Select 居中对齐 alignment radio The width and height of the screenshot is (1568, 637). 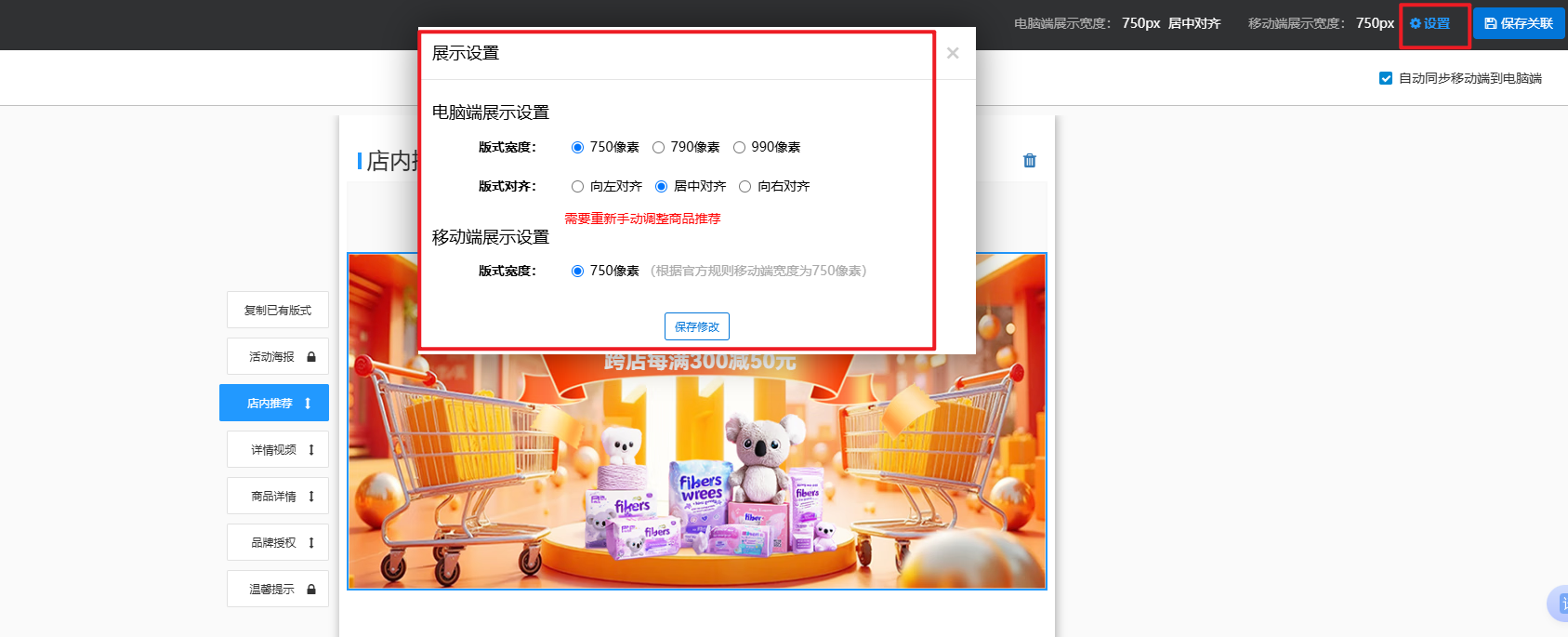click(661, 186)
